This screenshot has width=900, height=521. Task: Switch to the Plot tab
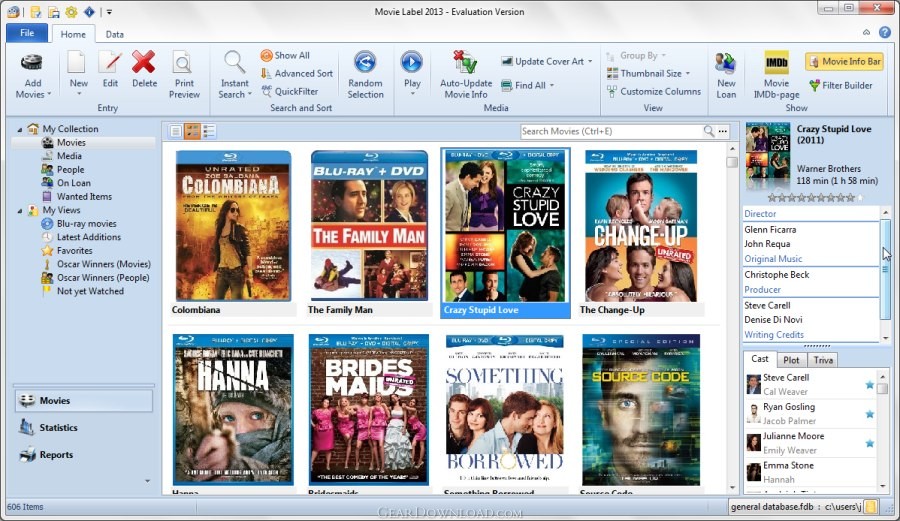pos(791,360)
